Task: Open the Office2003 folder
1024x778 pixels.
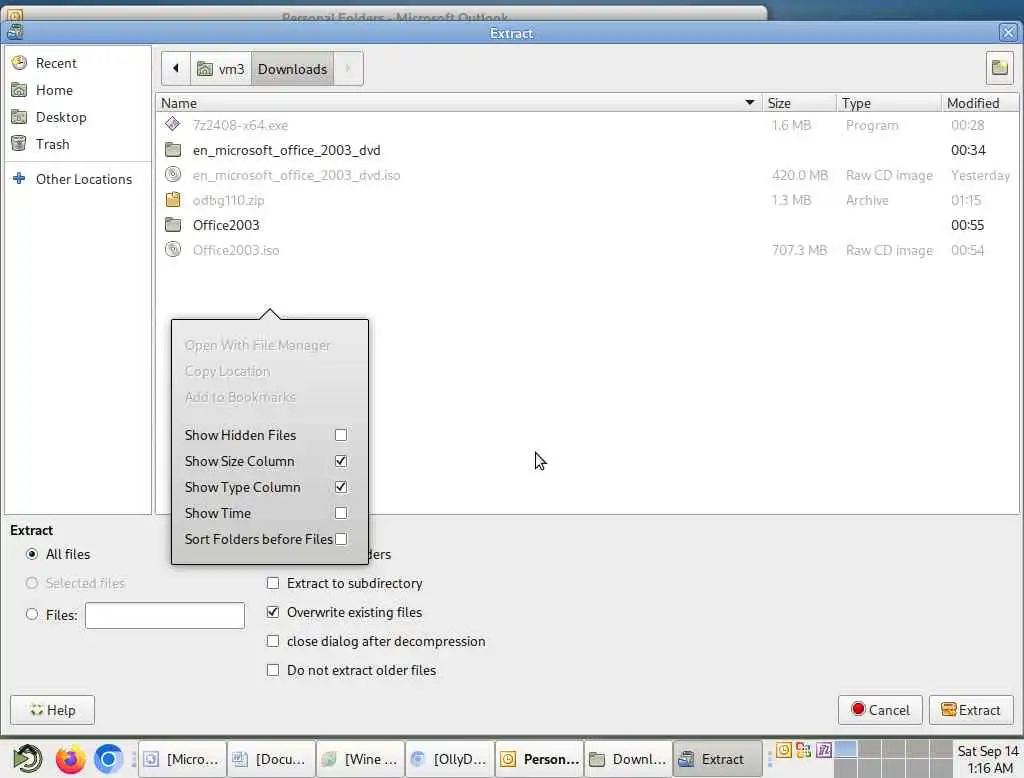Action: point(588,225)
